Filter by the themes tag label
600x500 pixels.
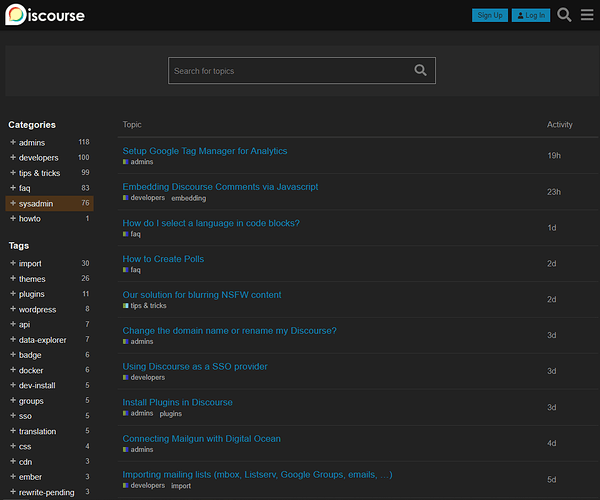tap(32, 279)
